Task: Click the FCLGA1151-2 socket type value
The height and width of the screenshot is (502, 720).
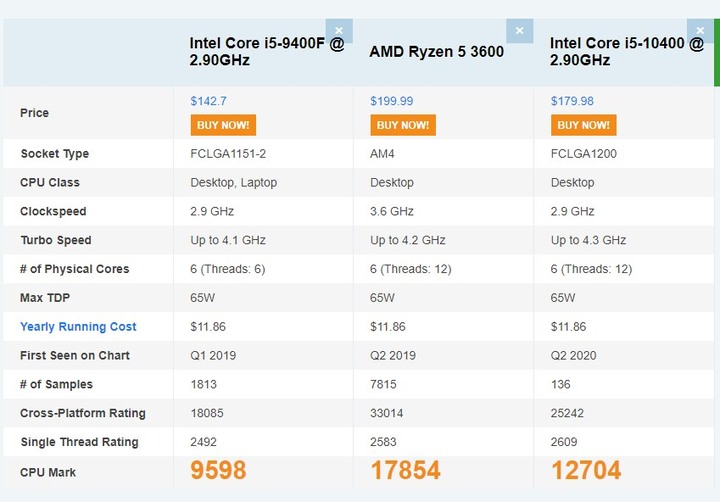Action: click(228, 153)
